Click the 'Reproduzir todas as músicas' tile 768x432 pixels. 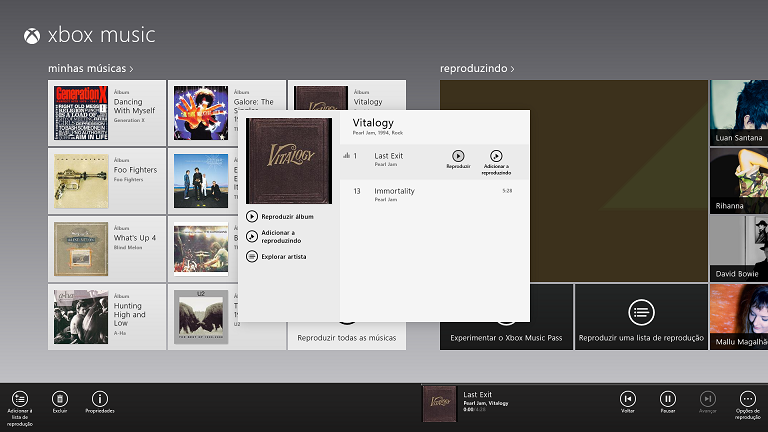pos(347,336)
